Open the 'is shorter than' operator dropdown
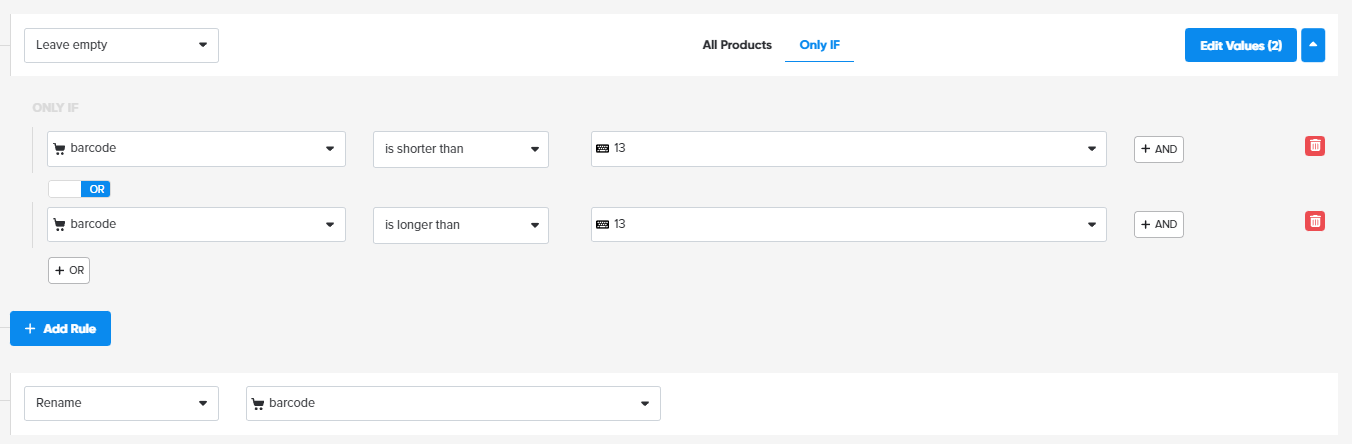1352x444 pixels. click(461, 149)
